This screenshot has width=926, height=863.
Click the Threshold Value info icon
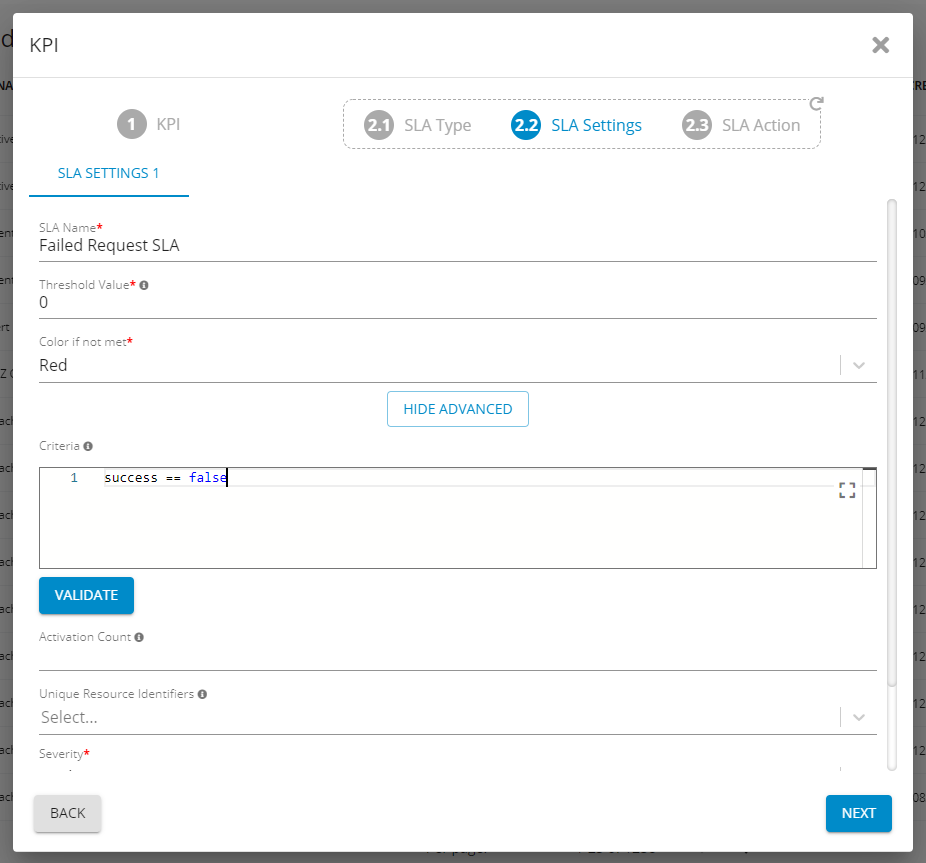144,285
